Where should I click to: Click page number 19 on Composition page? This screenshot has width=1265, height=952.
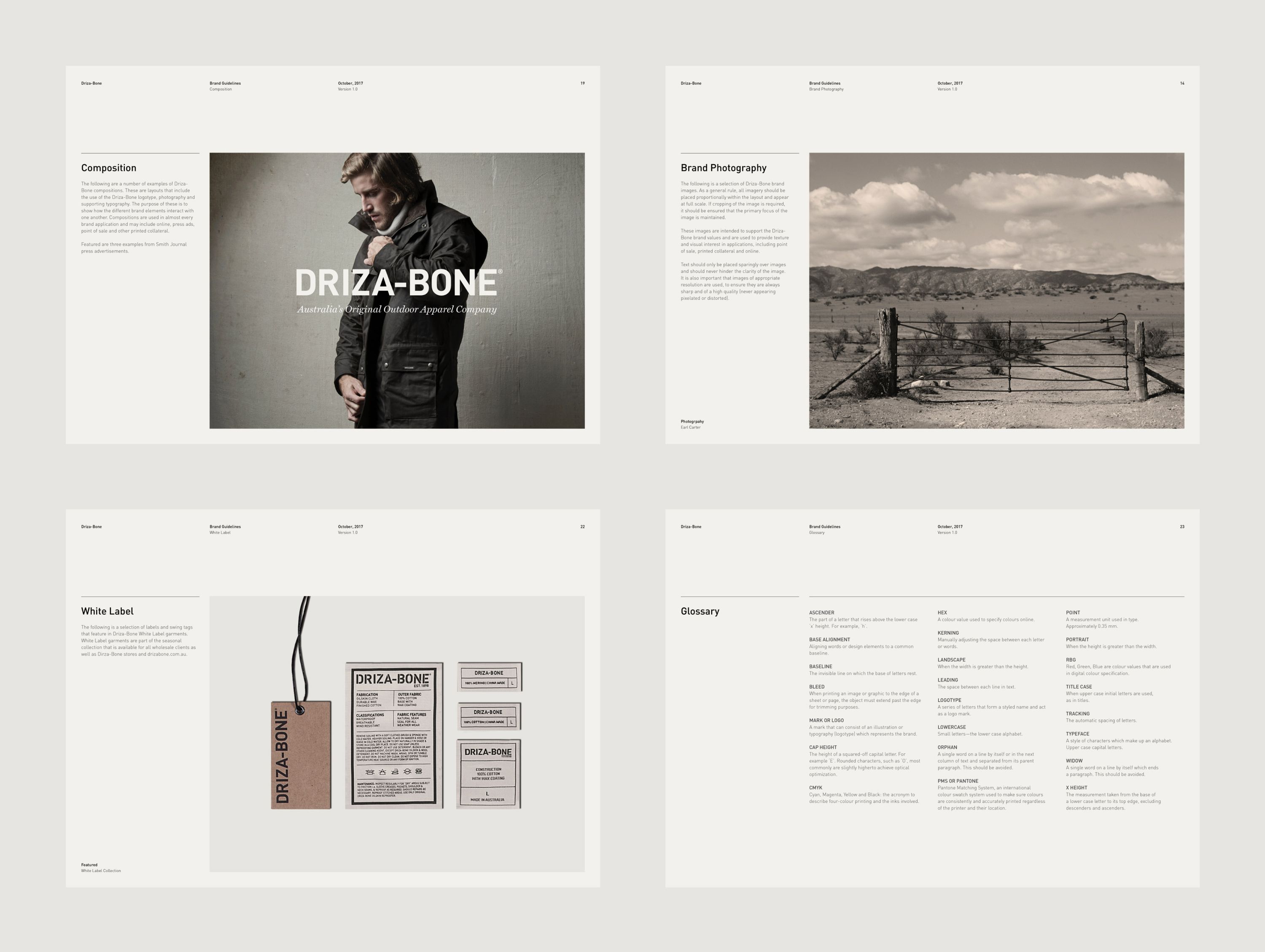click(582, 83)
